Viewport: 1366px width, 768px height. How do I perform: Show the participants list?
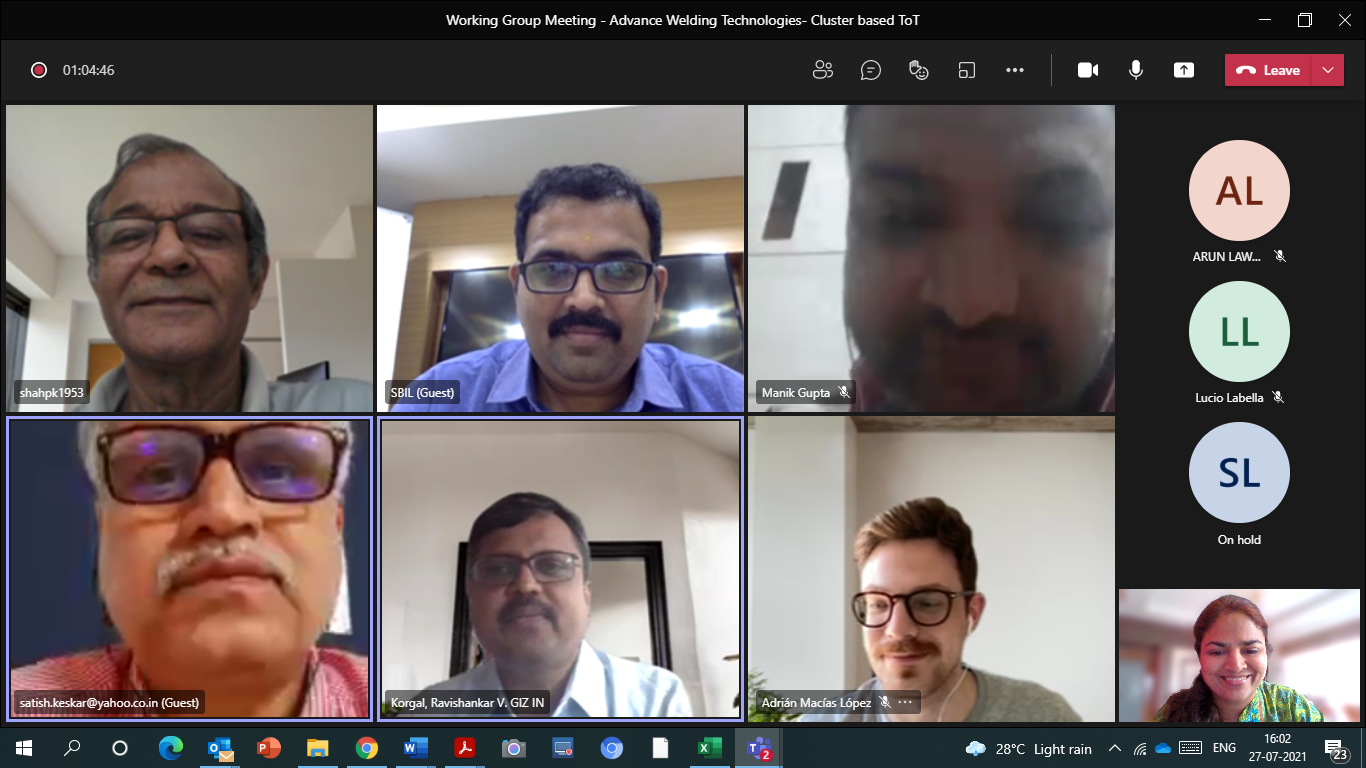click(x=823, y=70)
